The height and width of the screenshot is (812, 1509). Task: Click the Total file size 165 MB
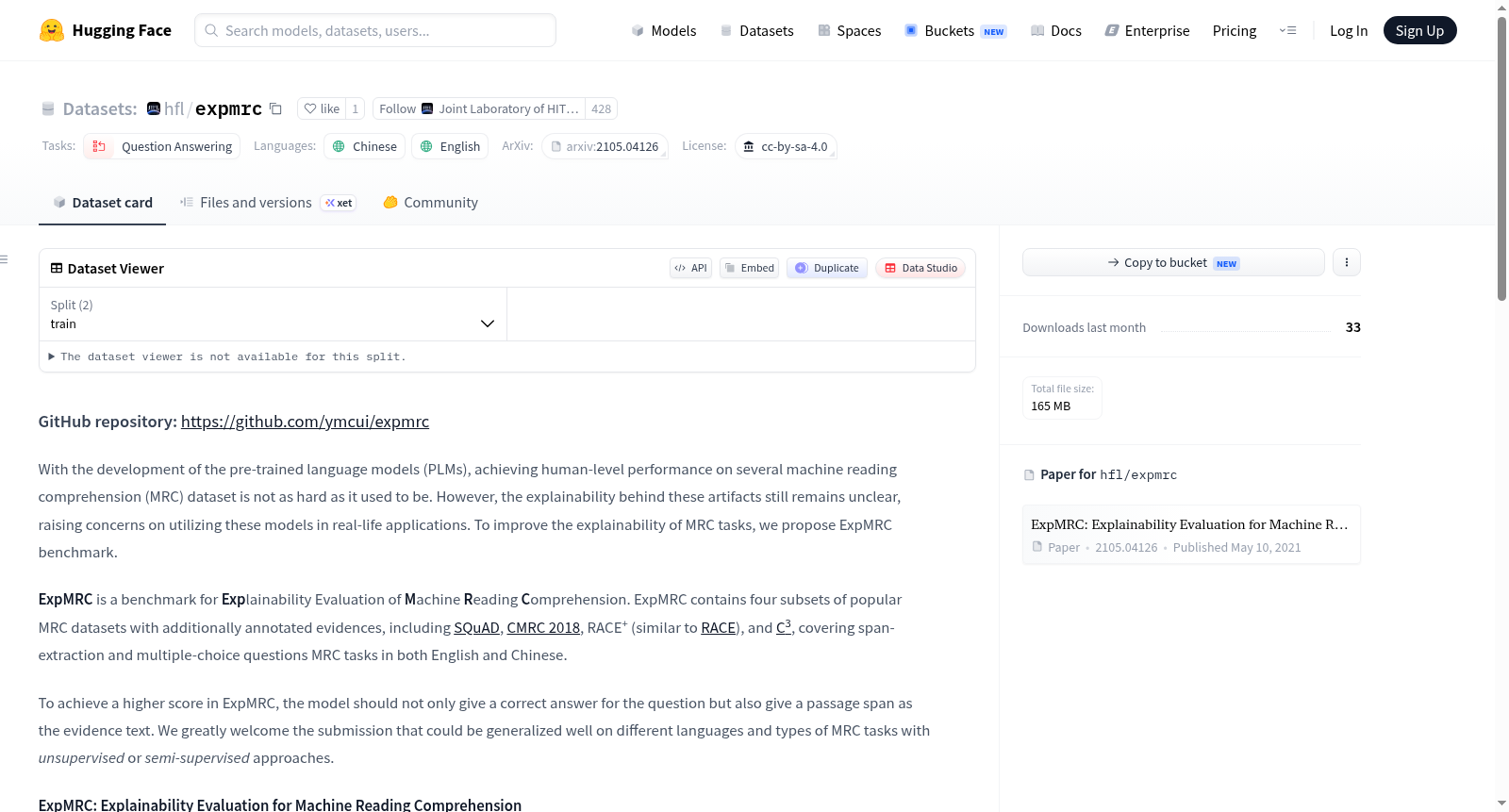(x=1062, y=397)
